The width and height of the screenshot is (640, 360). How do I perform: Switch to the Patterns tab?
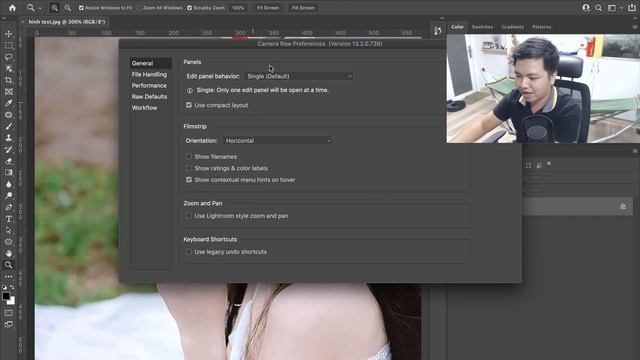pos(542,27)
